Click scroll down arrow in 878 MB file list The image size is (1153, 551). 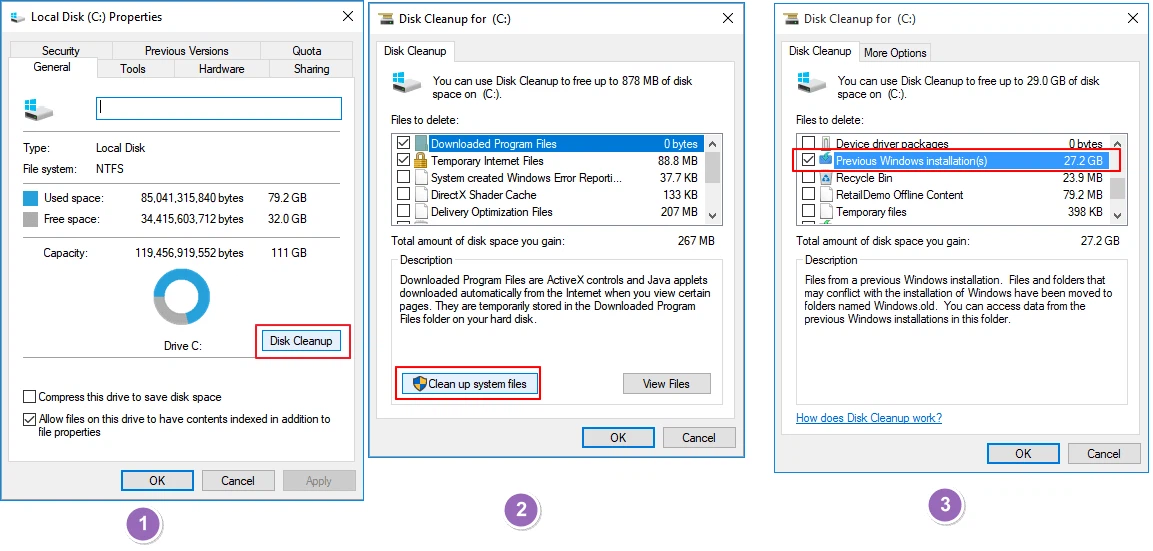[x=712, y=215]
